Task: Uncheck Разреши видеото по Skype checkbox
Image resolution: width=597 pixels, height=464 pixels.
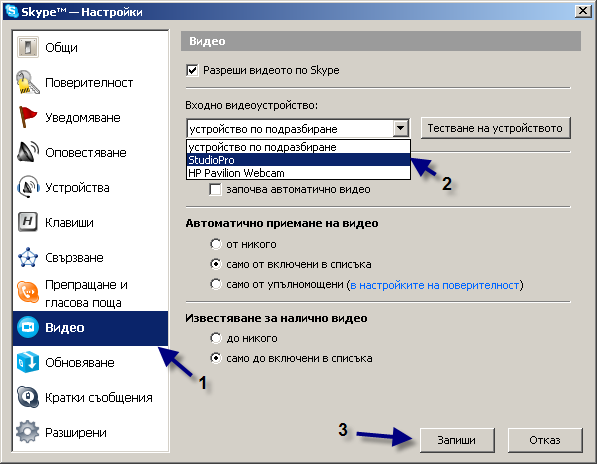Action: tap(192, 70)
